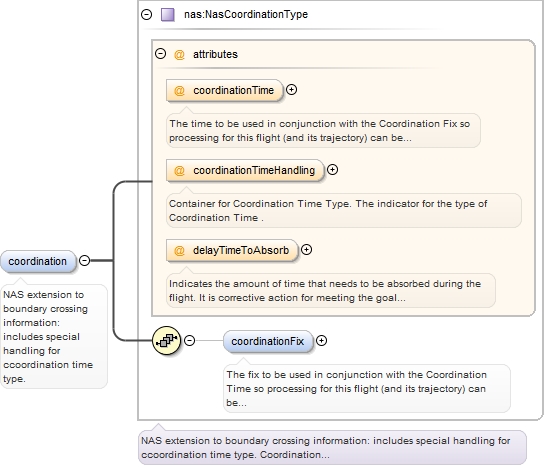Expand the delayTimeToAbsorb attribute
This screenshot has width=545, height=468.
click(x=306, y=250)
